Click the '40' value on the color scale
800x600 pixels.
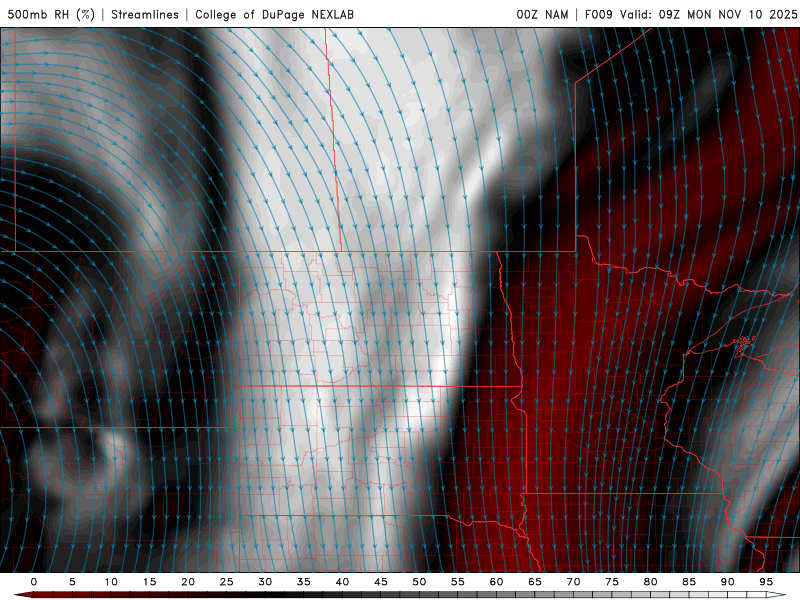point(342,582)
